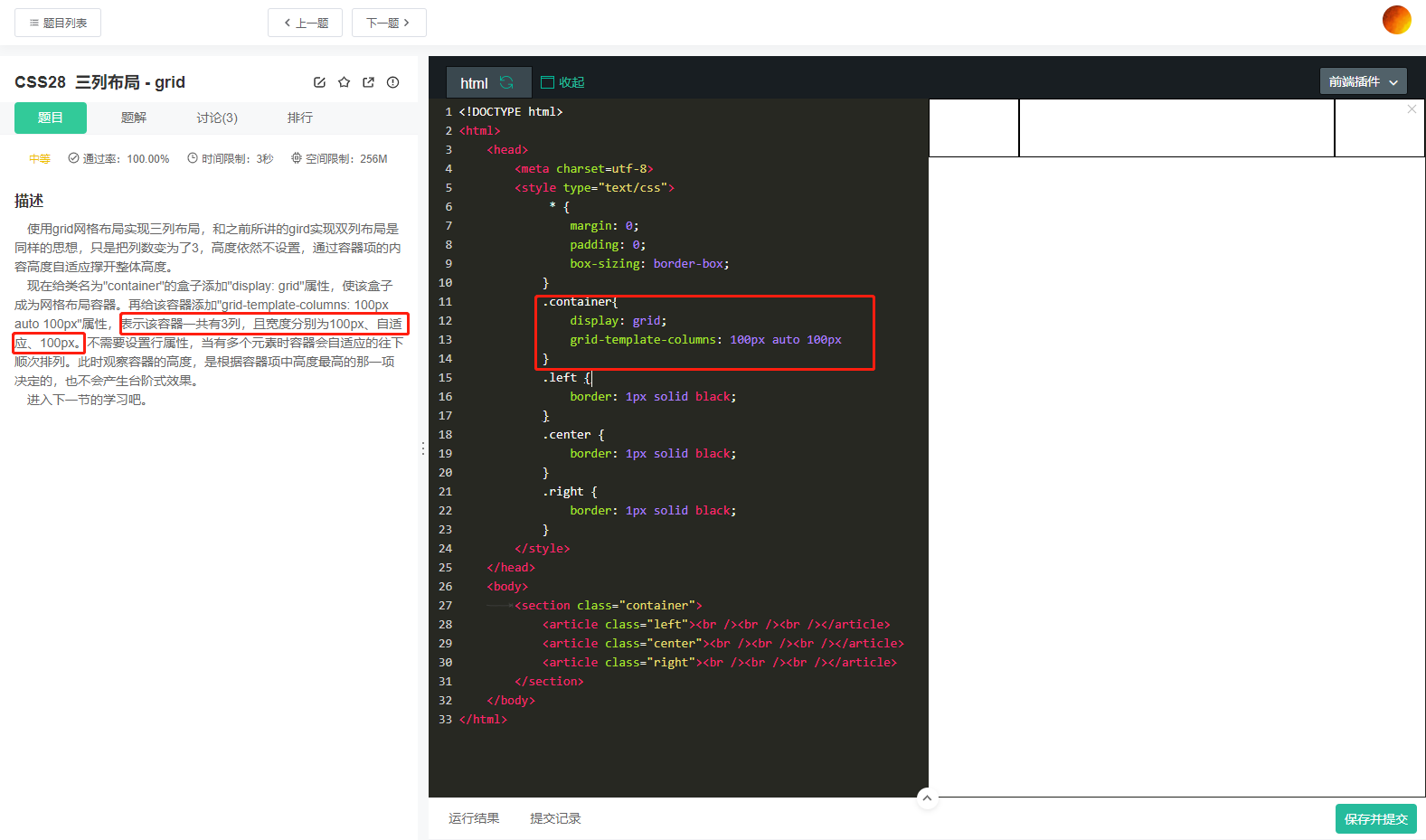This screenshot has height=840, width=1426.
Task: Click line number 33 in gutter
Action: [445, 720]
